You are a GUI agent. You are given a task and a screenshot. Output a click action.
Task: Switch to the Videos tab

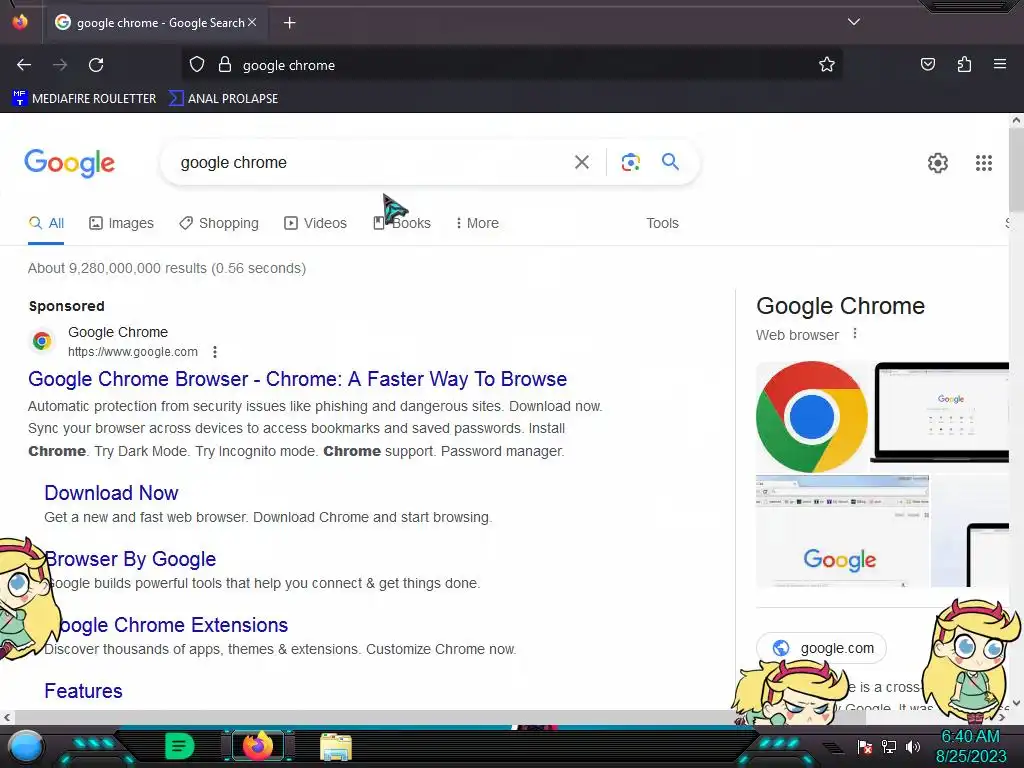coord(315,223)
